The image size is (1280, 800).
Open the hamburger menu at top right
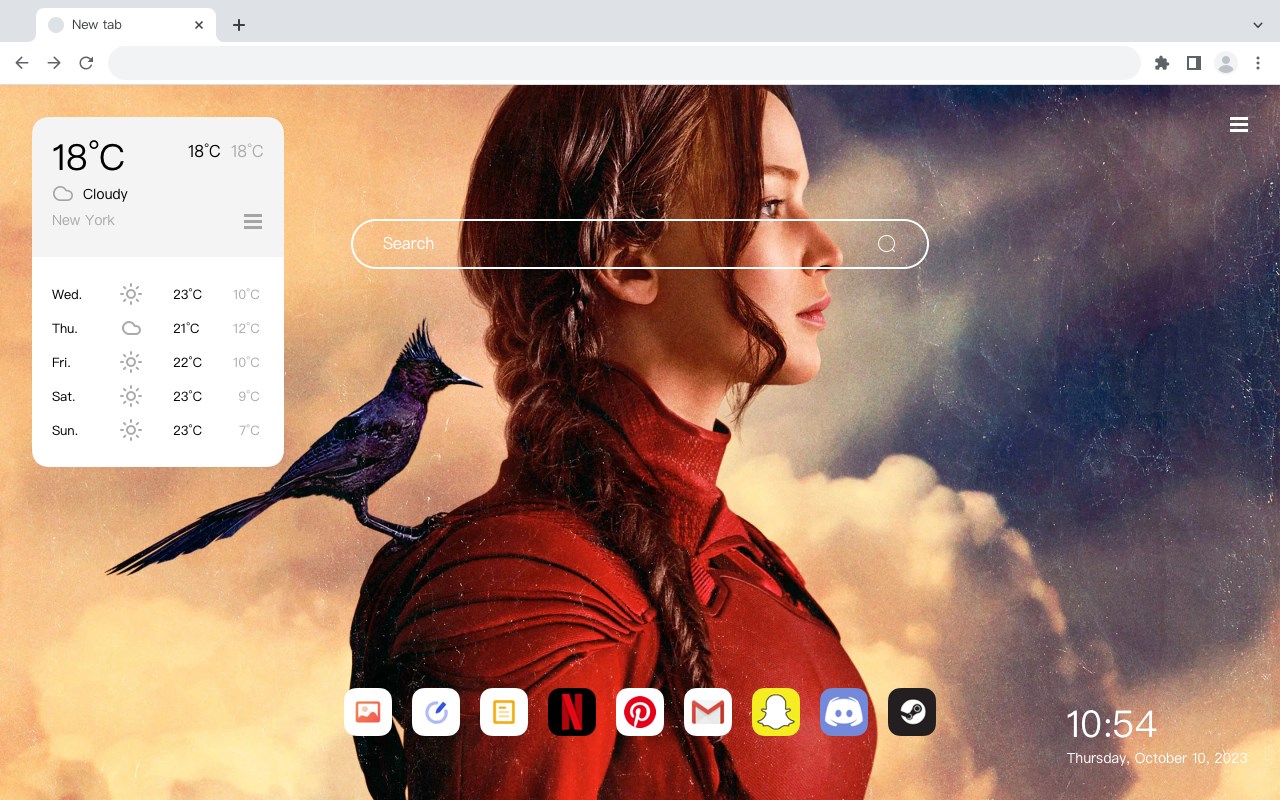pyautogui.click(x=1239, y=125)
